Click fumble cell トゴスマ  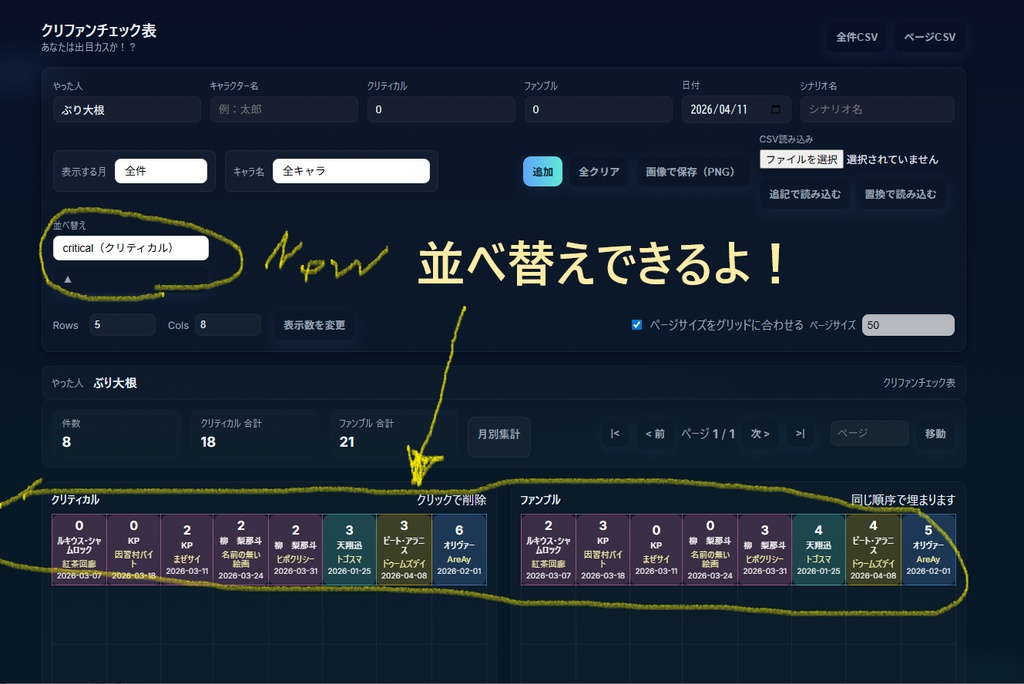point(818,549)
